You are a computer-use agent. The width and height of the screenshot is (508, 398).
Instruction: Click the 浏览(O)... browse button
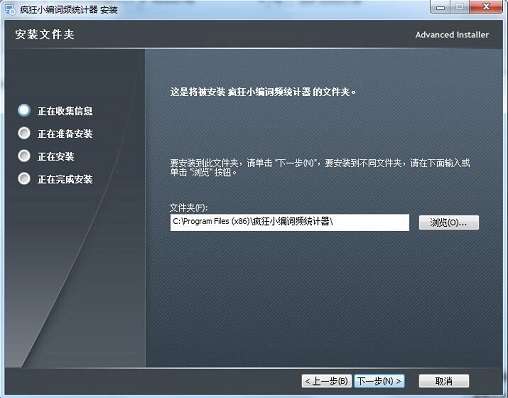(x=449, y=222)
